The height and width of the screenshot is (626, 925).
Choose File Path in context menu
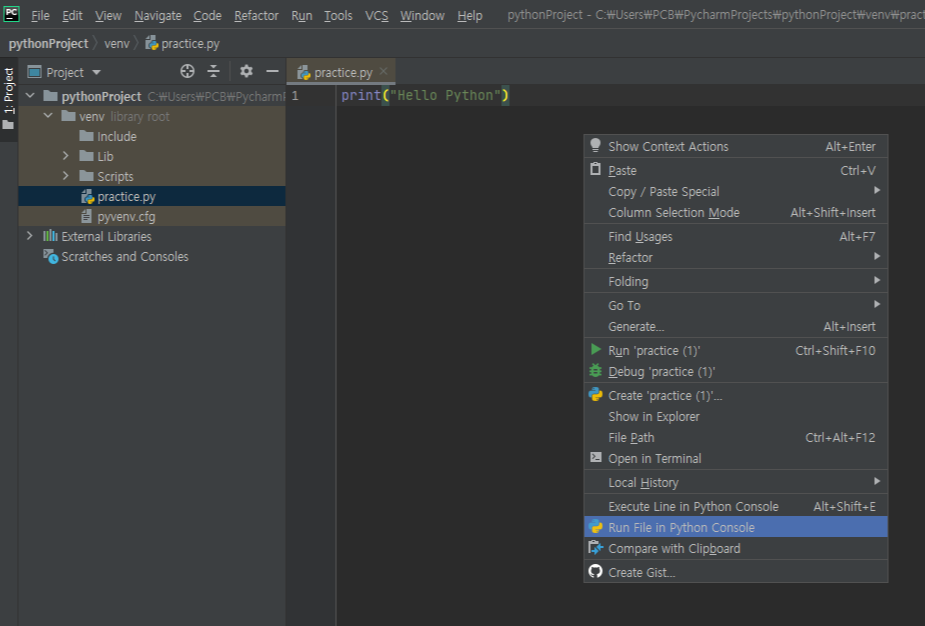pos(736,437)
